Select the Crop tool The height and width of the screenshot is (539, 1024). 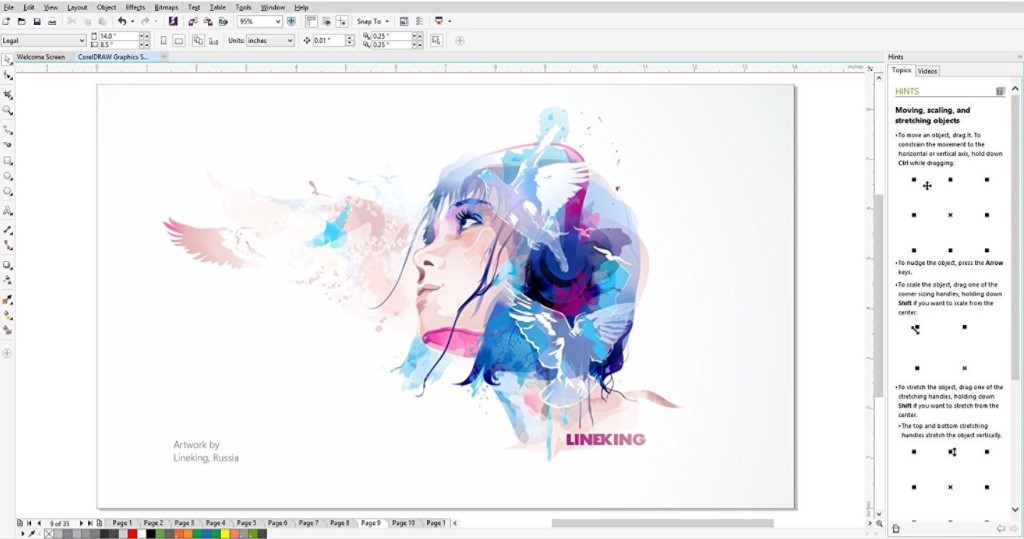[x=7, y=95]
